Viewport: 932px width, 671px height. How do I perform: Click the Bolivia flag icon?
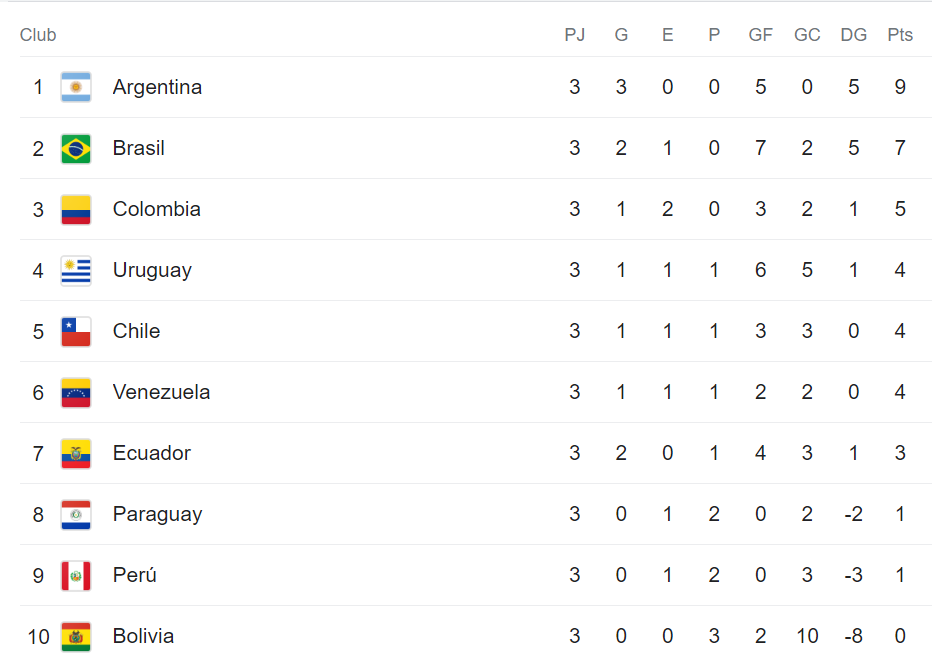[76, 636]
